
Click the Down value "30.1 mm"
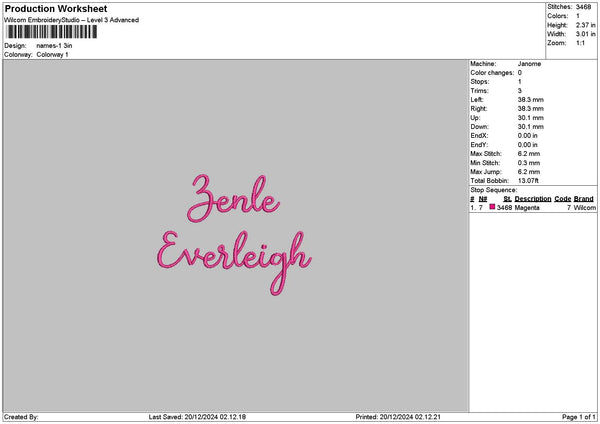tap(531, 127)
